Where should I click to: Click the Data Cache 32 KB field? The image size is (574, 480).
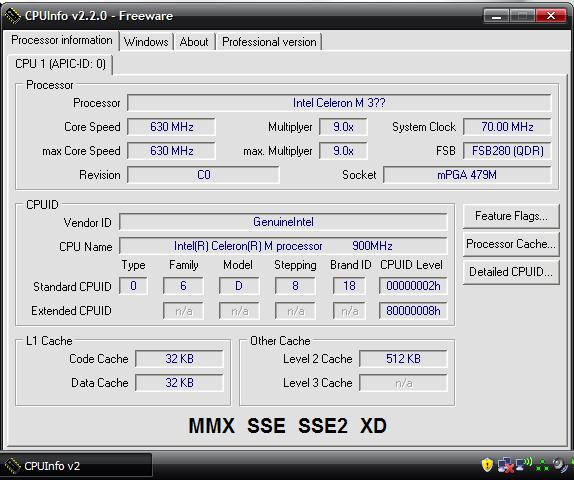tap(179, 383)
